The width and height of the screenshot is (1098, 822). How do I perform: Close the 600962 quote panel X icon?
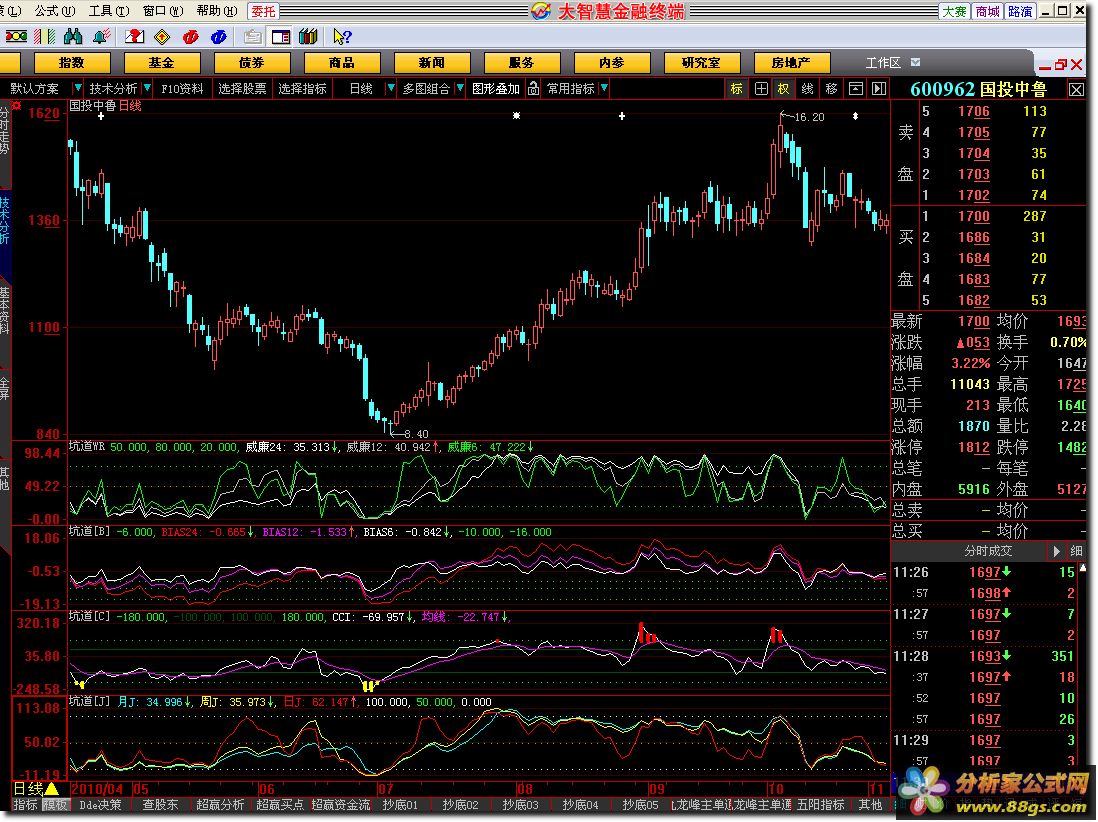point(1076,90)
